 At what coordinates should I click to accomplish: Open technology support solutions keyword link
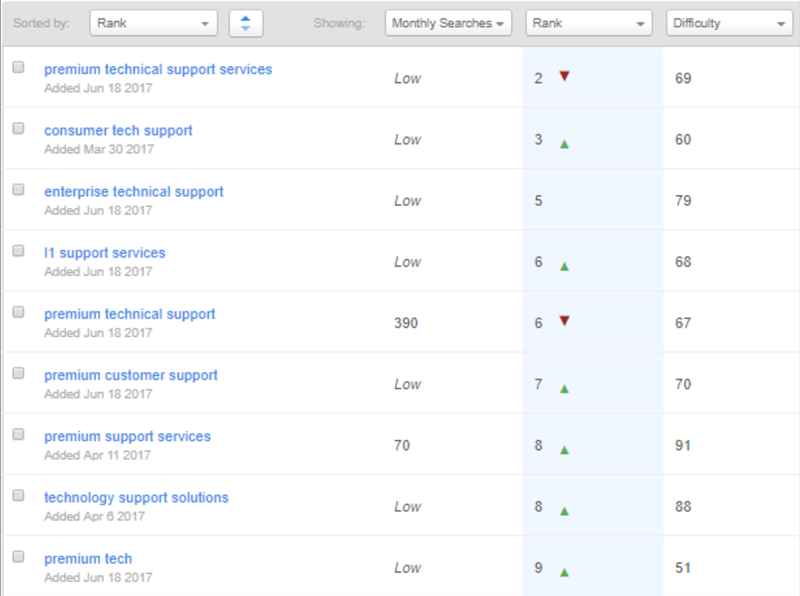pyautogui.click(x=136, y=497)
